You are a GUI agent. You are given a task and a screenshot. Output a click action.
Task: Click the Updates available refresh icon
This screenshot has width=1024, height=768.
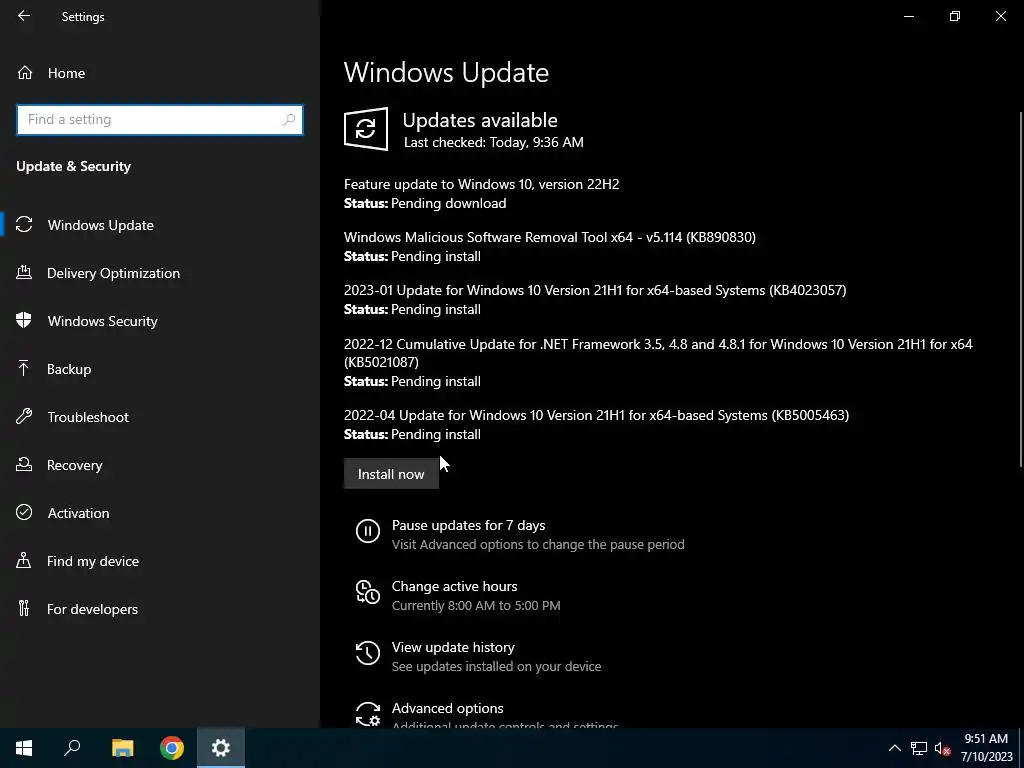(x=366, y=129)
